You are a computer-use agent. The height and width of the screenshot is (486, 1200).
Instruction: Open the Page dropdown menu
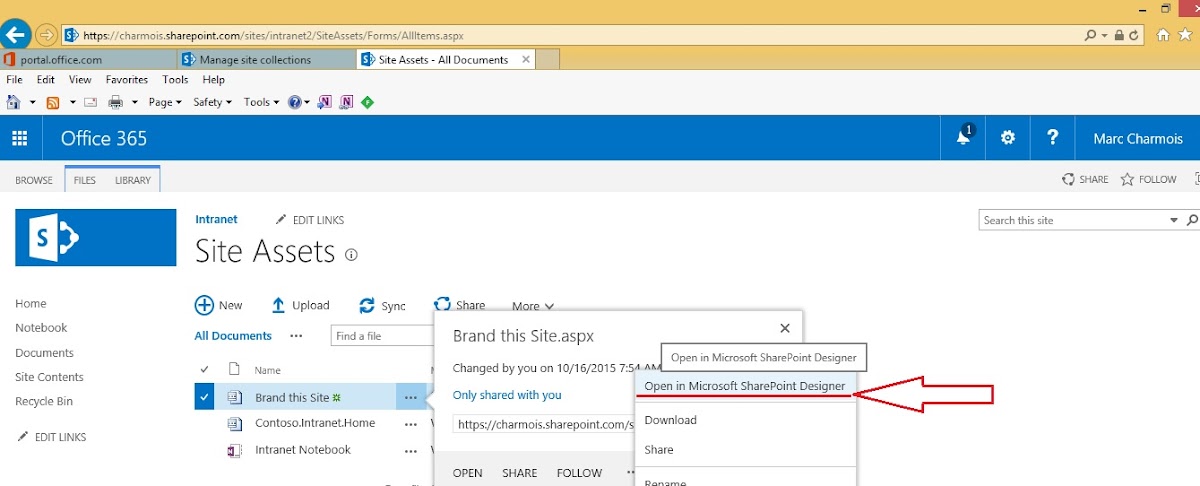(x=165, y=102)
